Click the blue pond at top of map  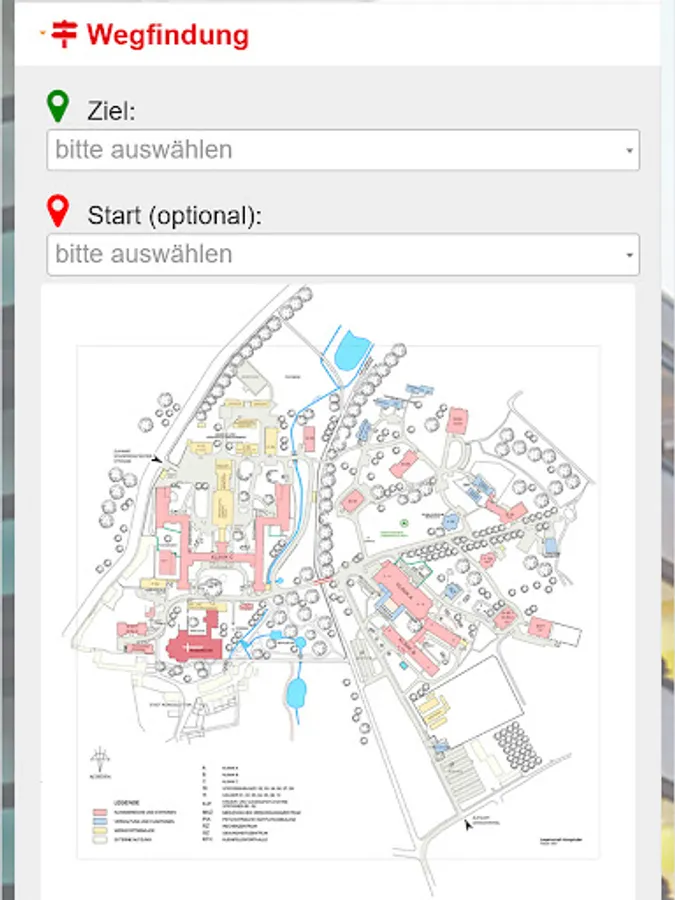click(352, 351)
